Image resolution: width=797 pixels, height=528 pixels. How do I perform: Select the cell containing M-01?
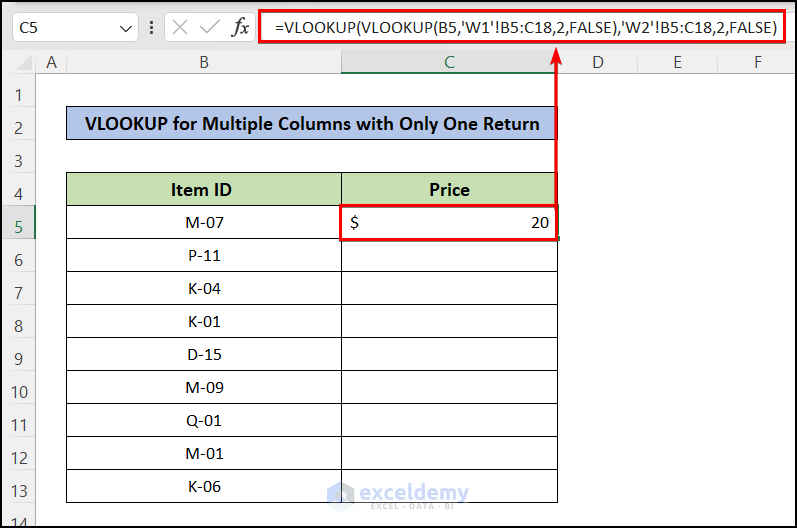coord(204,453)
